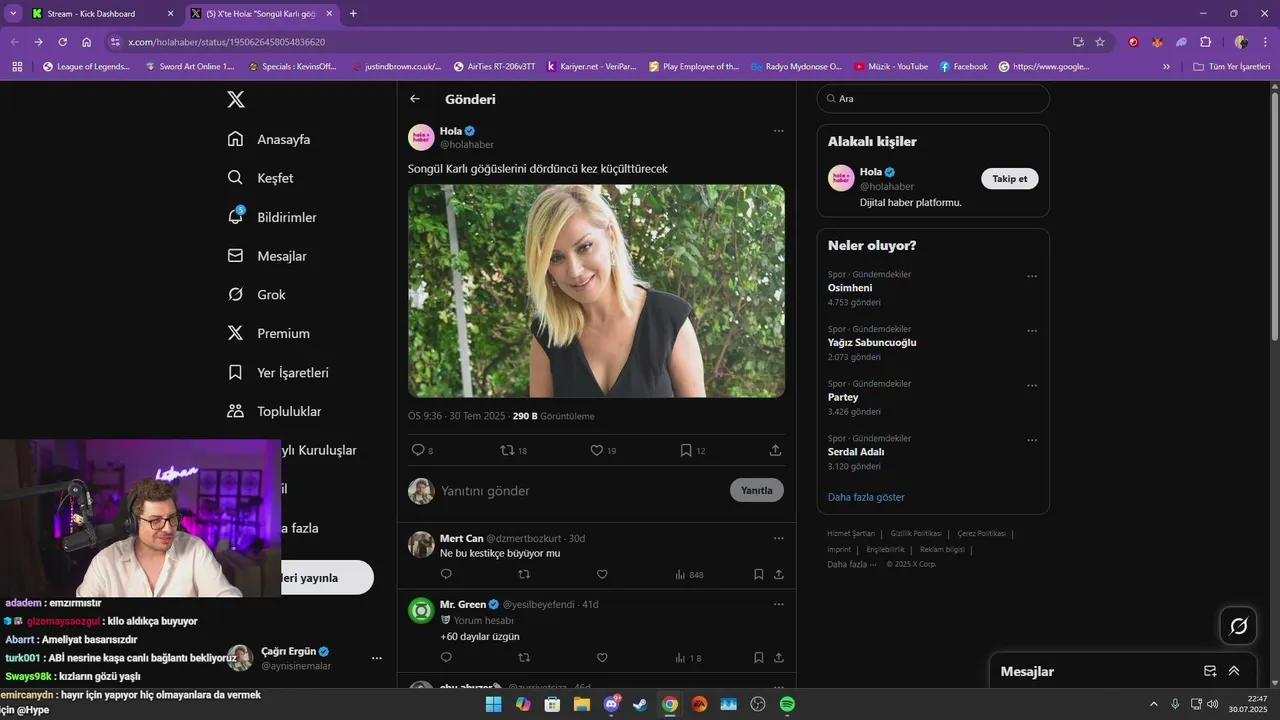Expand the Mesajlar drawer
The image size is (1280, 720).
(1234, 671)
